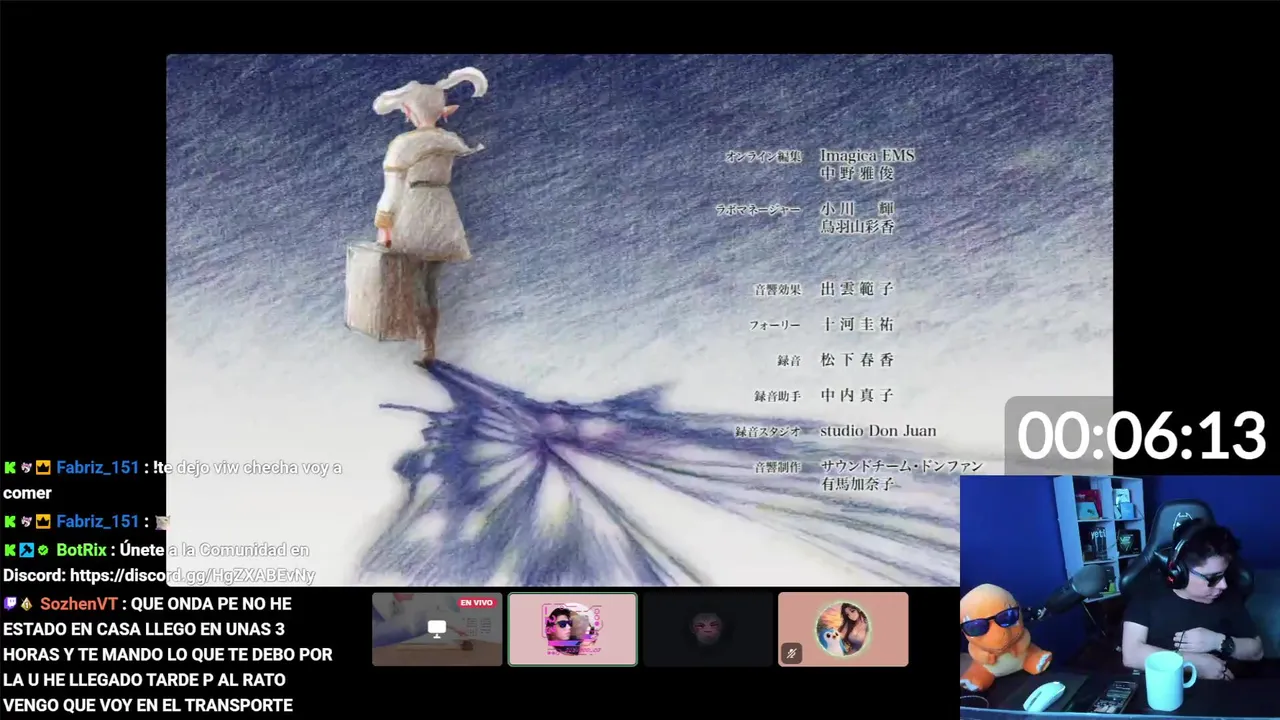The height and width of the screenshot is (720, 1280).
Task: Click Fabriz_151 username in the 'voy a comer' message
Action: (x=97, y=467)
